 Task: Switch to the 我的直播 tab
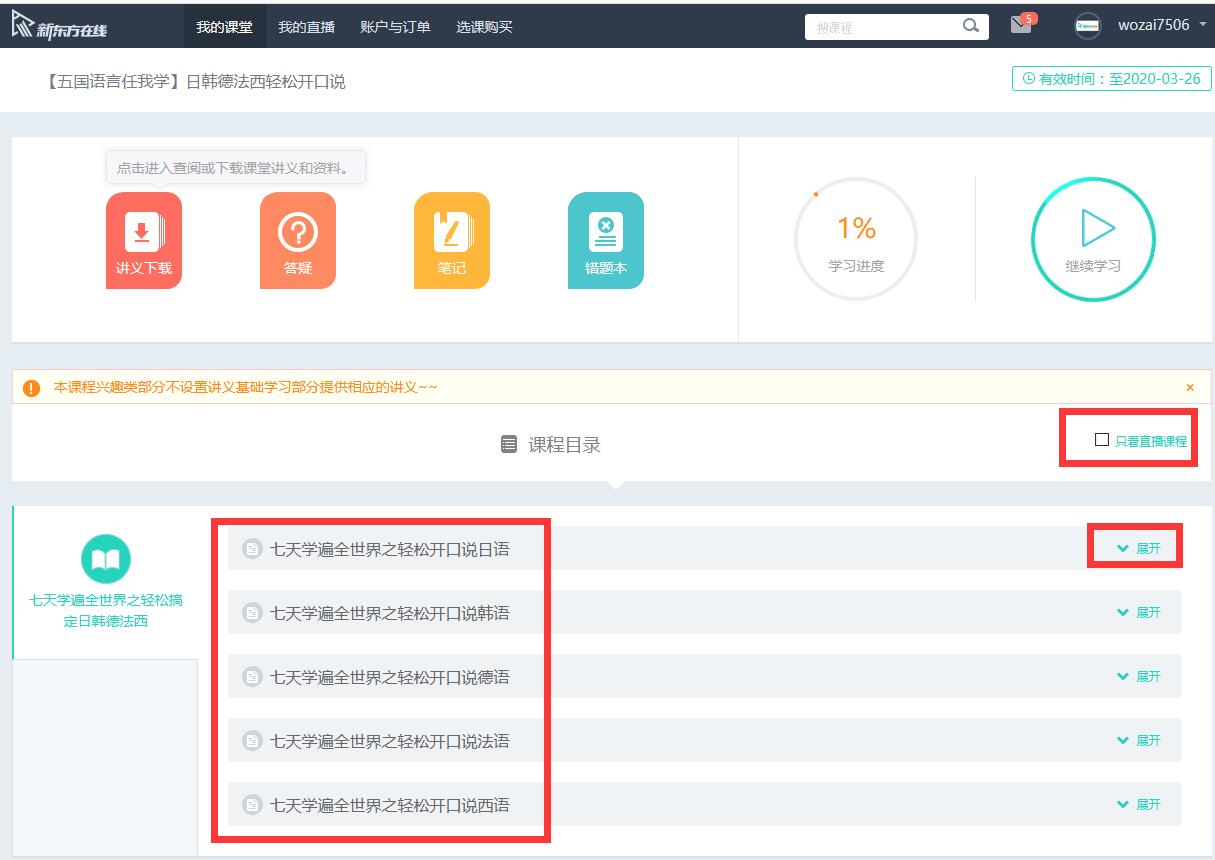[x=306, y=27]
